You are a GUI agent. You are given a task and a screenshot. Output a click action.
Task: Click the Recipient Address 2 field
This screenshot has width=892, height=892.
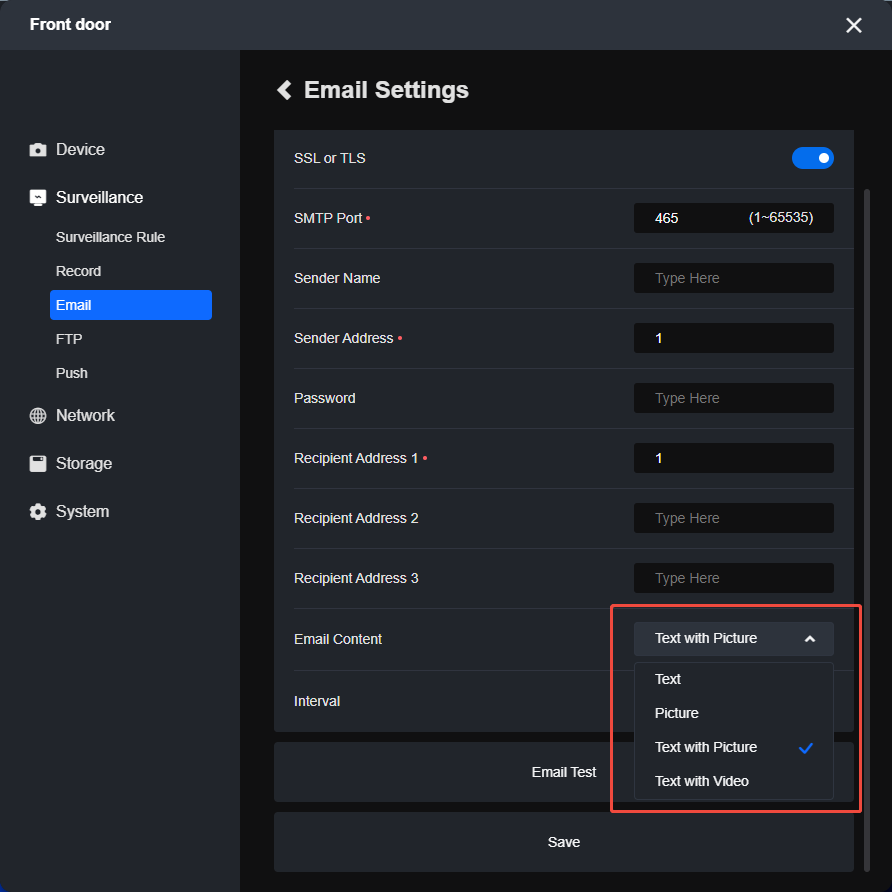click(x=733, y=518)
